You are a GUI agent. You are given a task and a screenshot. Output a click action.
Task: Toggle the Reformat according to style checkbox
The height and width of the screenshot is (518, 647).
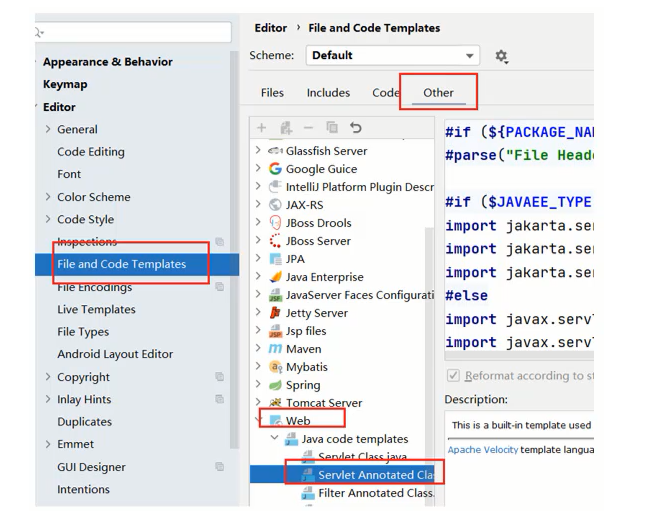pyautogui.click(x=453, y=376)
